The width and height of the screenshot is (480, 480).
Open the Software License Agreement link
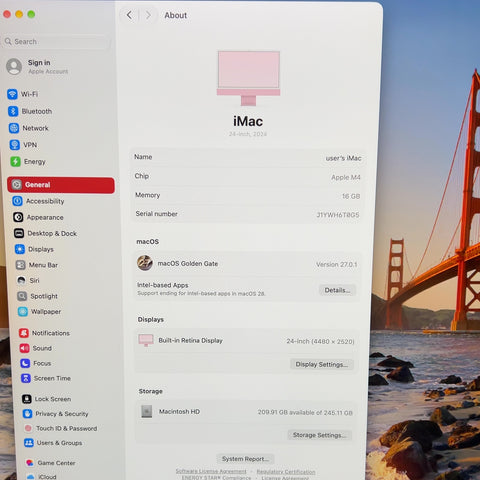211,471
